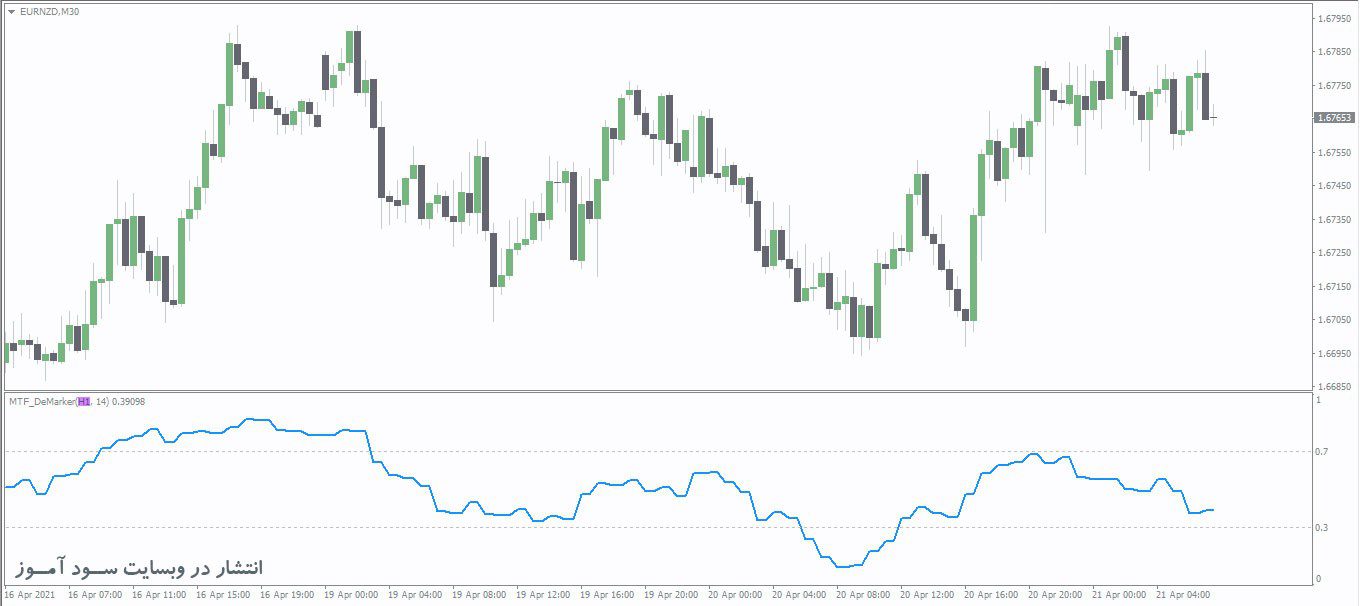Screen dimensions: 1360x606
Task: Click the 1.67350 price scale label
Action: click(x=1335, y=219)
